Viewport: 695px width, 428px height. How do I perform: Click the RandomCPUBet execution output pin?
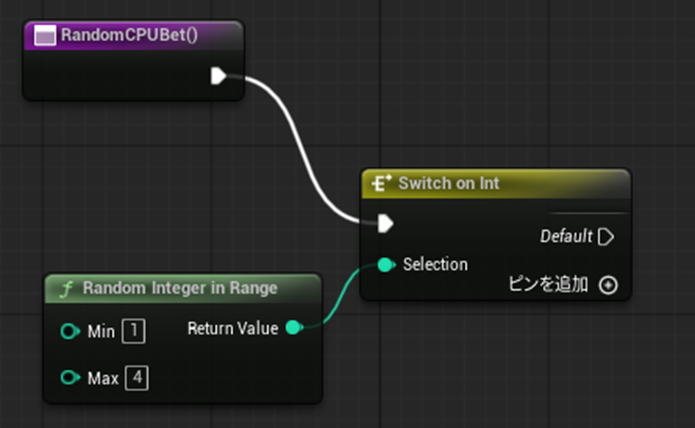pos(219,76)
